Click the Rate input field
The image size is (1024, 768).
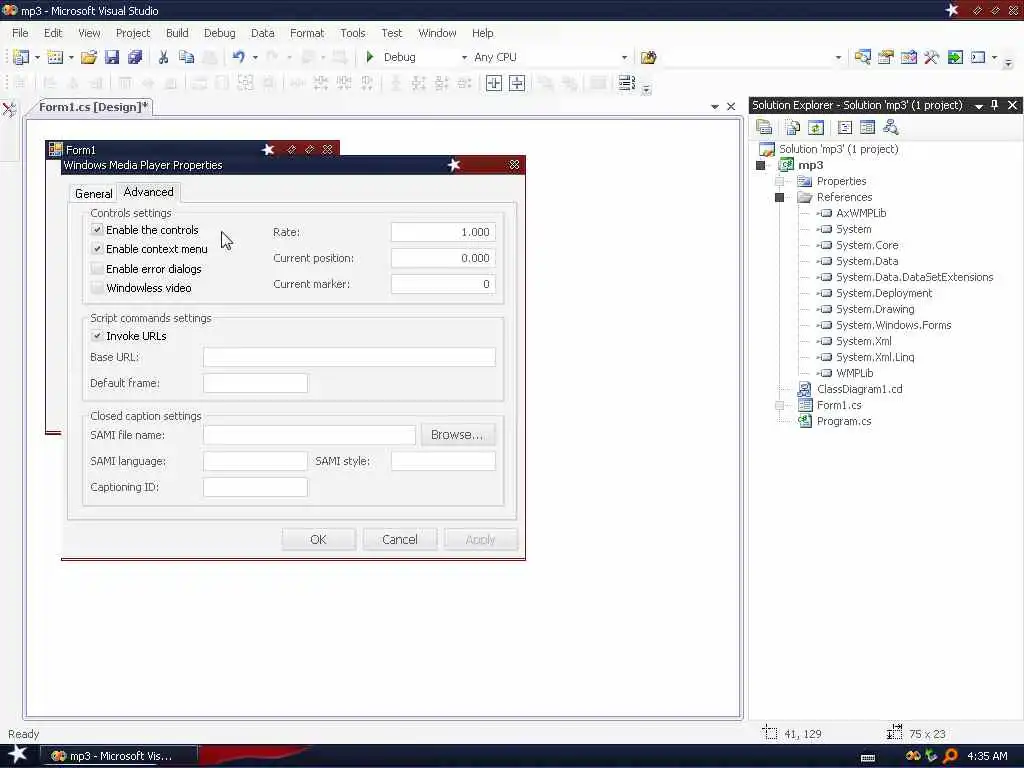tap(443, 232)
